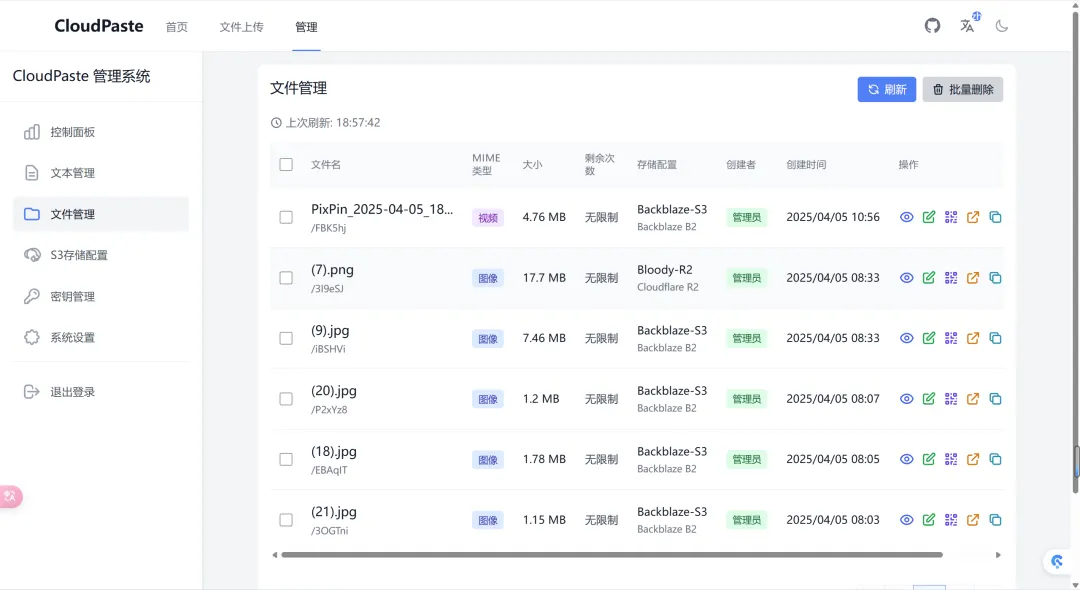Show QR code for (9).jpg
Screen dimensions: 1080x590
coord(951,339)
